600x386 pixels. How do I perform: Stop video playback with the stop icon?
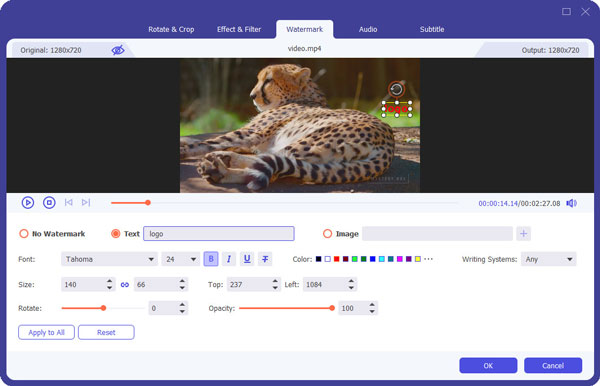(49, 202)
